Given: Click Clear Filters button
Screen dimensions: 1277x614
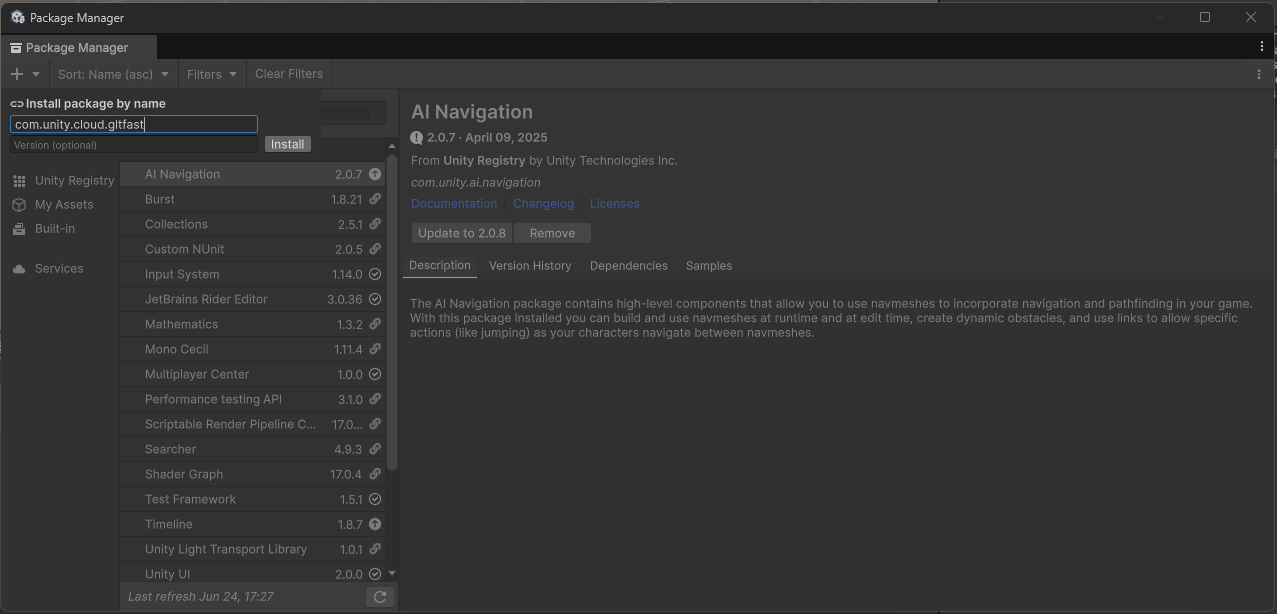Looking at the screenshot, I should tap(289, 74).
